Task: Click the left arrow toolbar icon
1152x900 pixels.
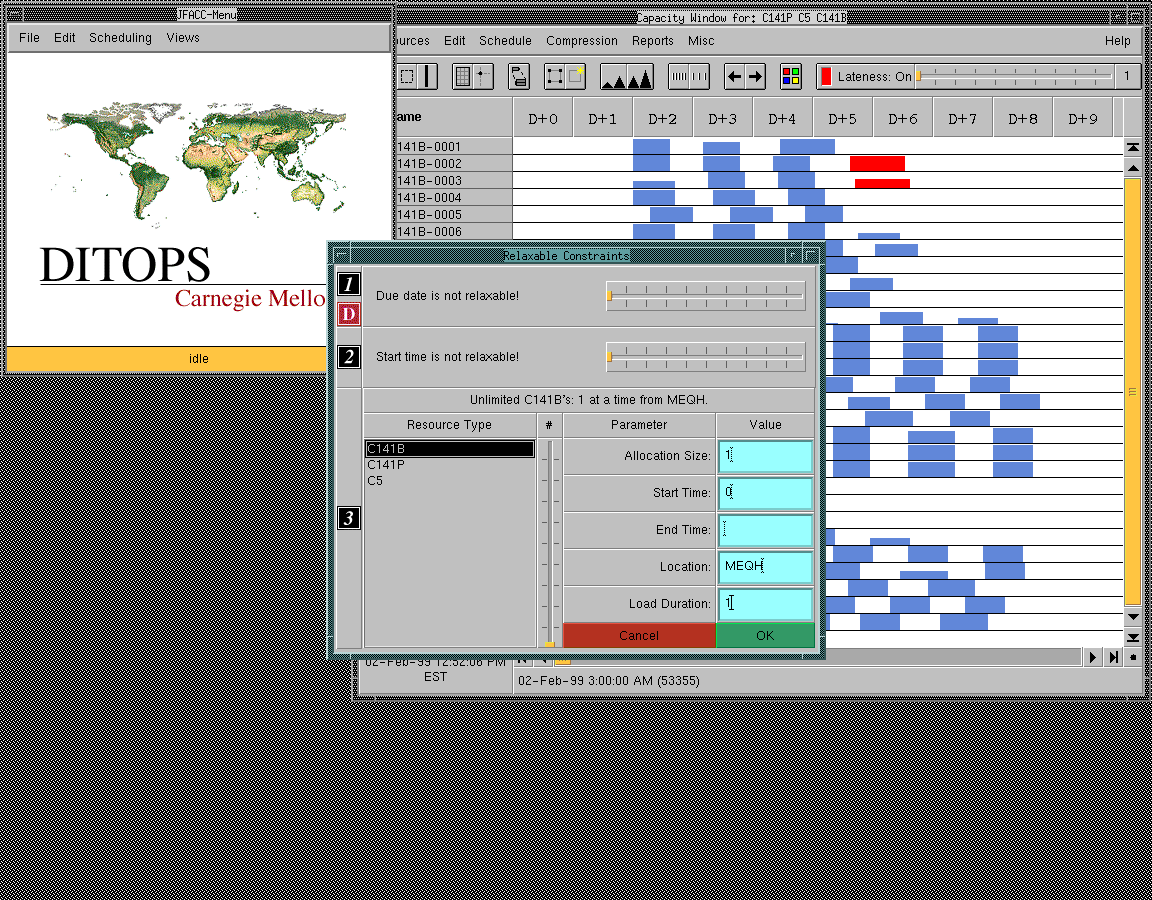Action: click(x=734, y=77)
